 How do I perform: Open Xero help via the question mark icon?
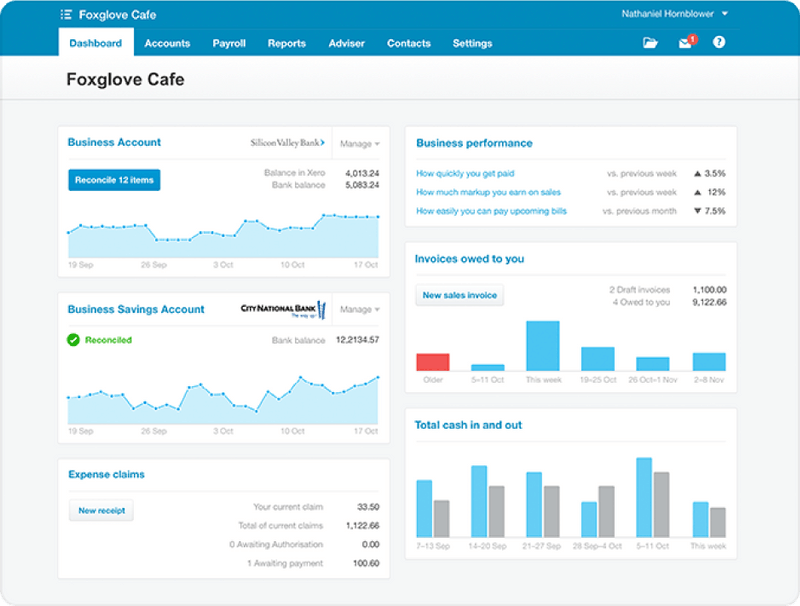pyautogui.click(x=718, y=43)
